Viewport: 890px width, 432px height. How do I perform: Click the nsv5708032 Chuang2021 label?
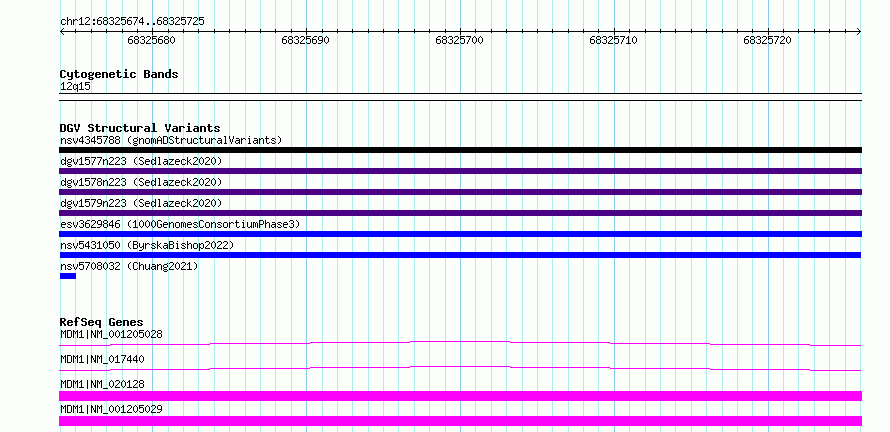[x=129, y=266]
